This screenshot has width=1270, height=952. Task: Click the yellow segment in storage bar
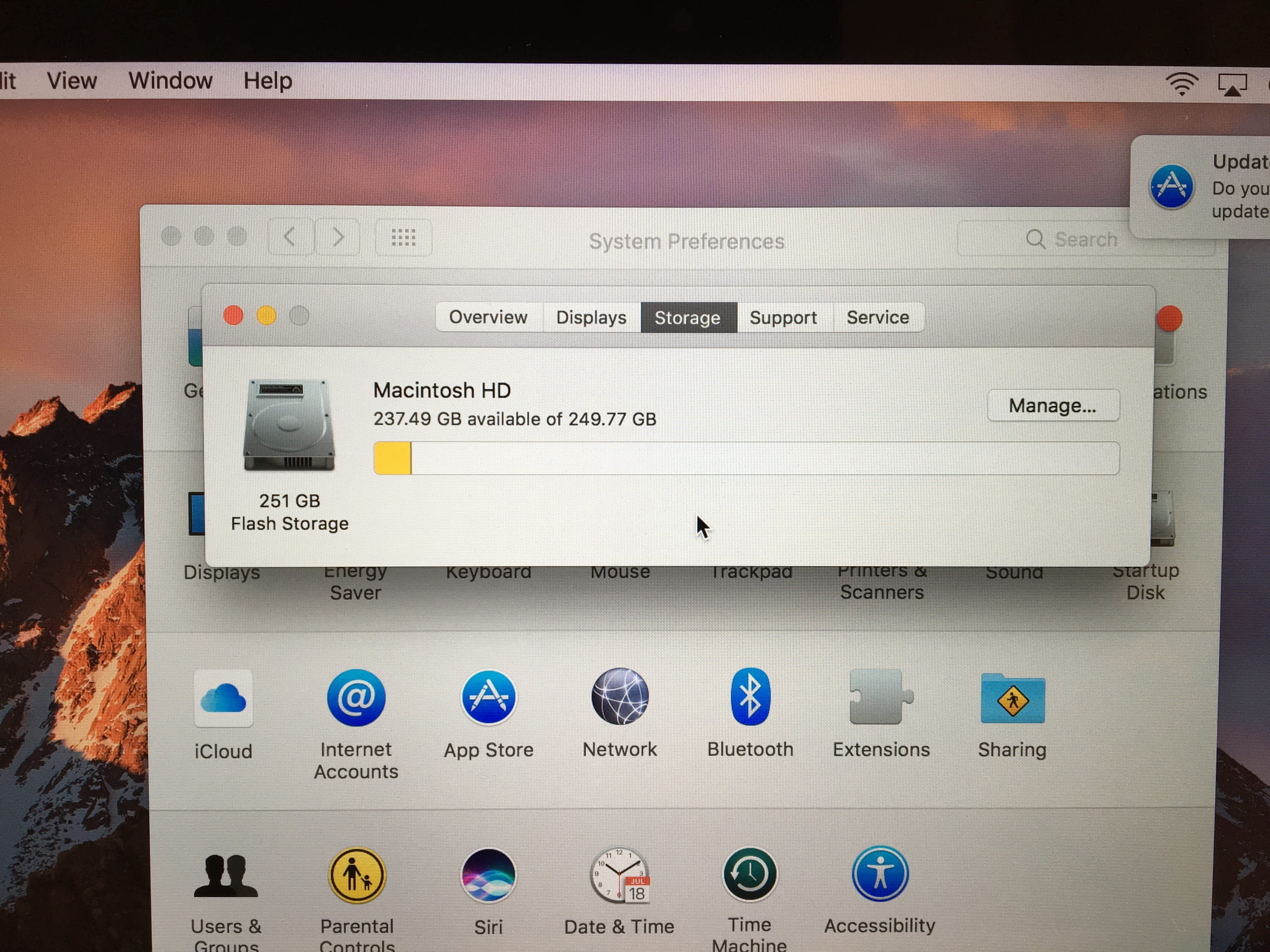(392, 458)
